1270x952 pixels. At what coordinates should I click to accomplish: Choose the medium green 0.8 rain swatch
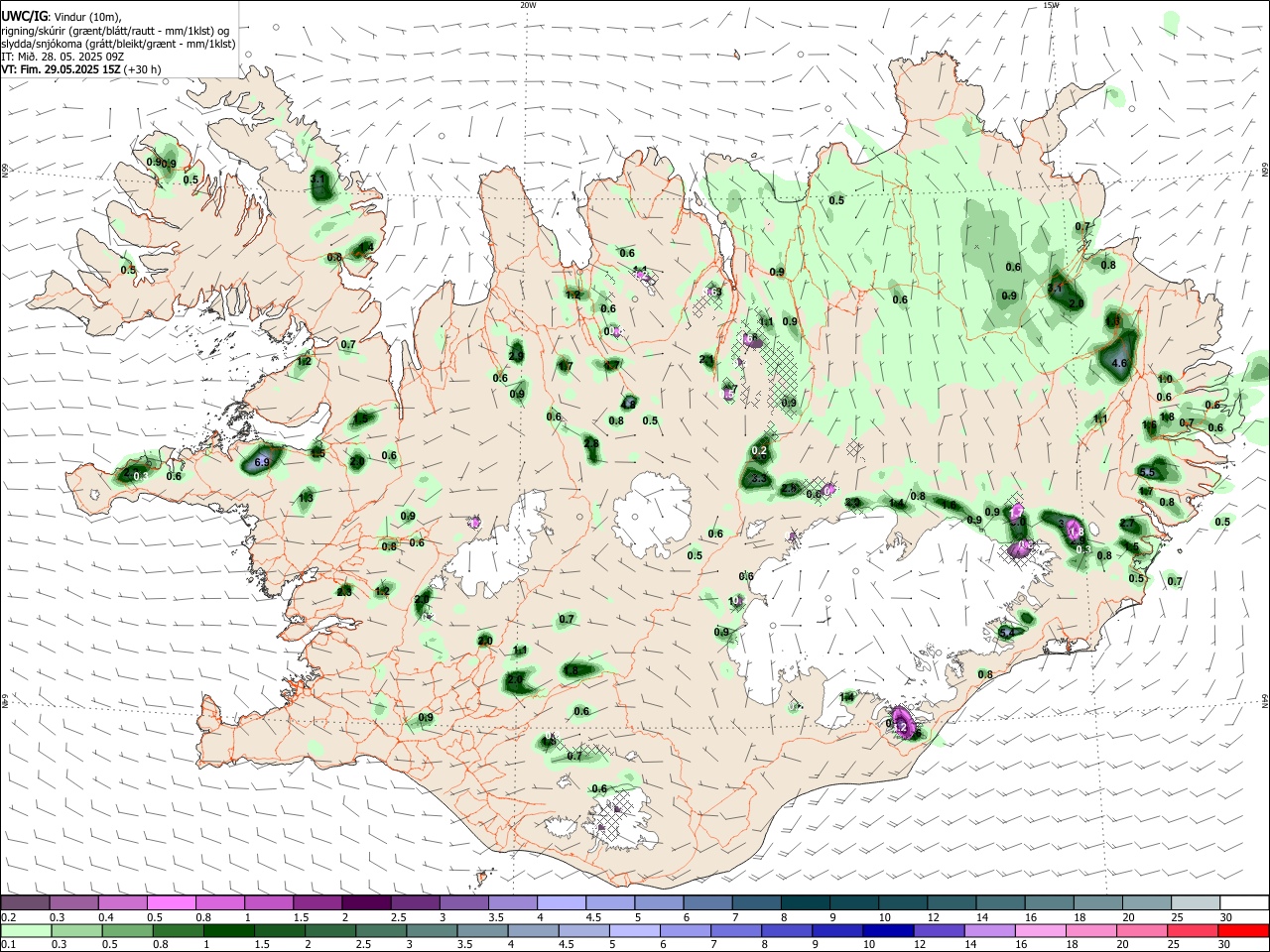coord(177,930)
